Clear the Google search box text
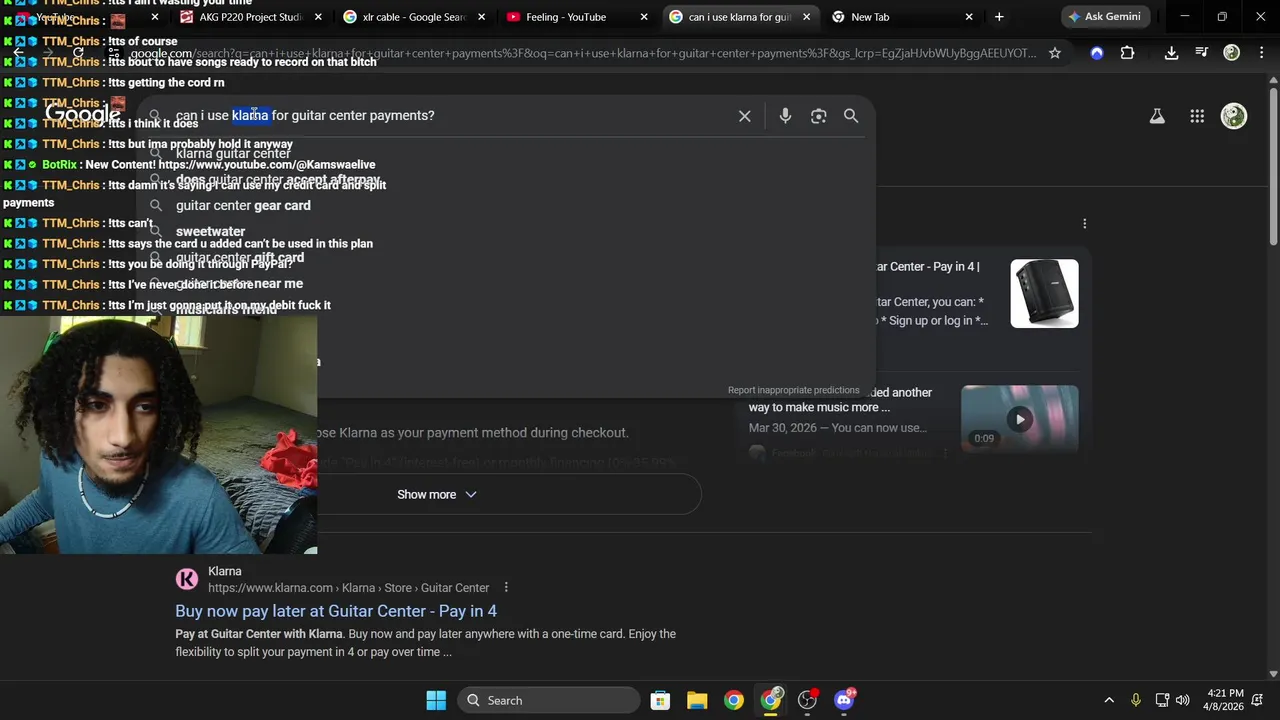The height and width of the screenshot is (720, 1280). click(x=745, y=116)
